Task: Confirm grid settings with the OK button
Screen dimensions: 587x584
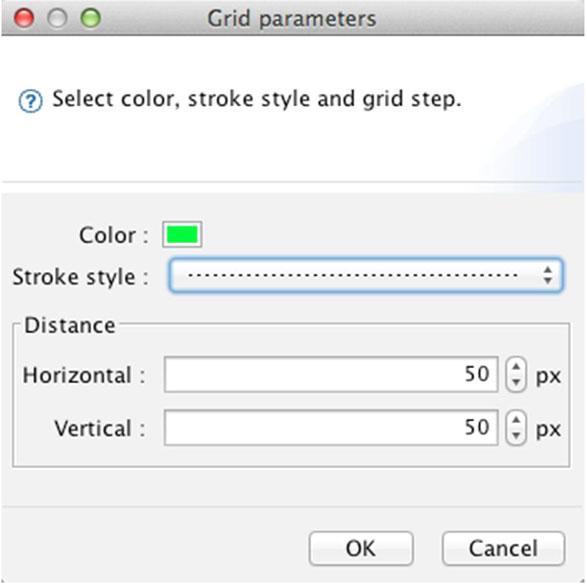Action: (361, 548)
